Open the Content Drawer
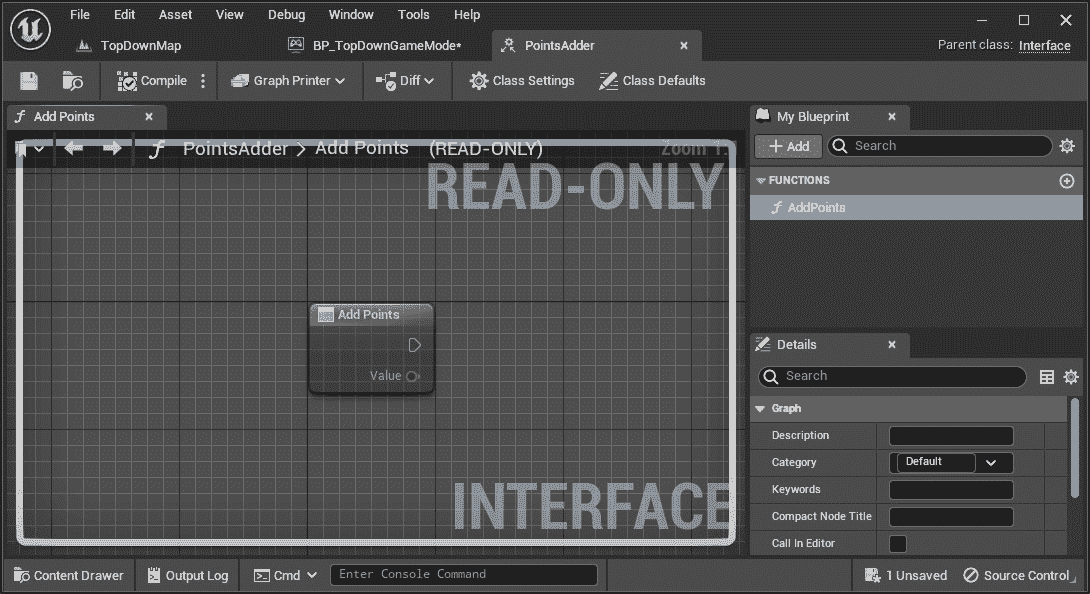This screenshot has height=594, width=1090. 69,575
